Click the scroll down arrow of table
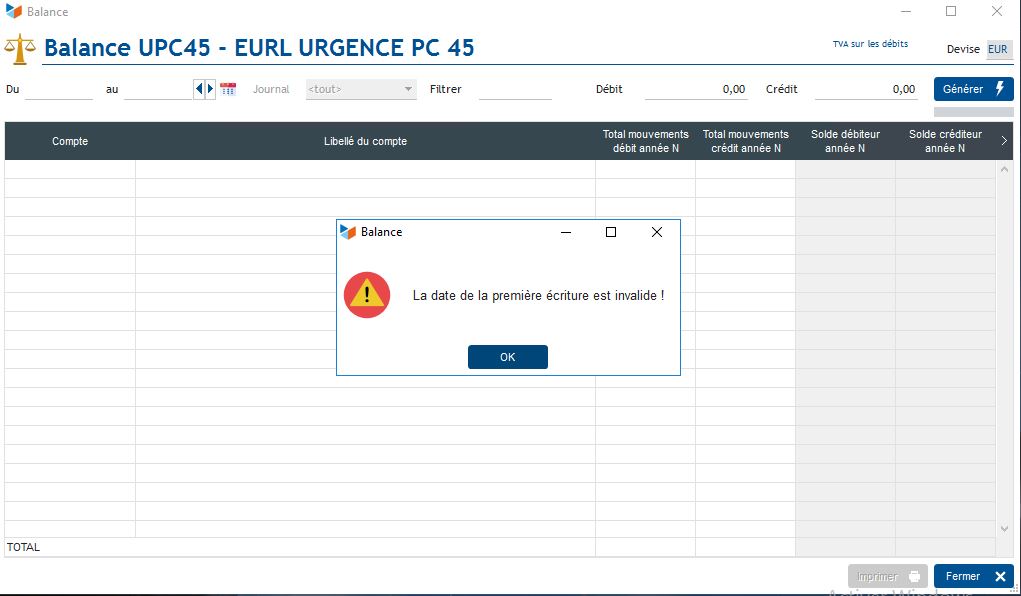This screenshot has height=596, width=1021. (x=1004, y=528)
